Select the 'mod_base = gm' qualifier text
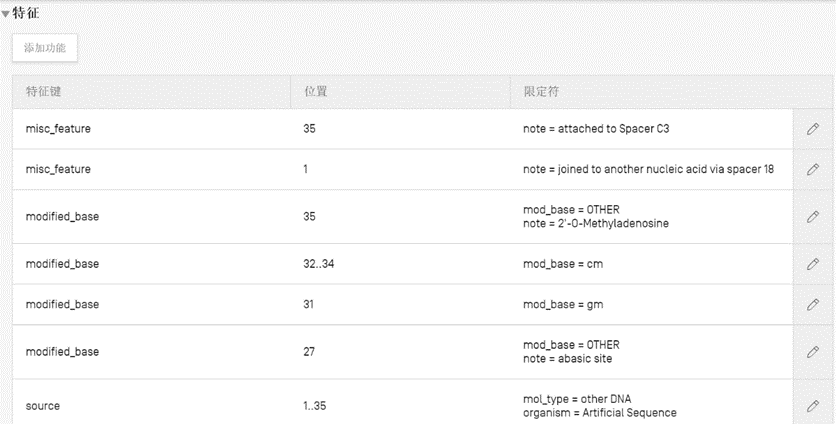Image resolution: width=836 pixels, height=424 pixels. coord(563,305)
